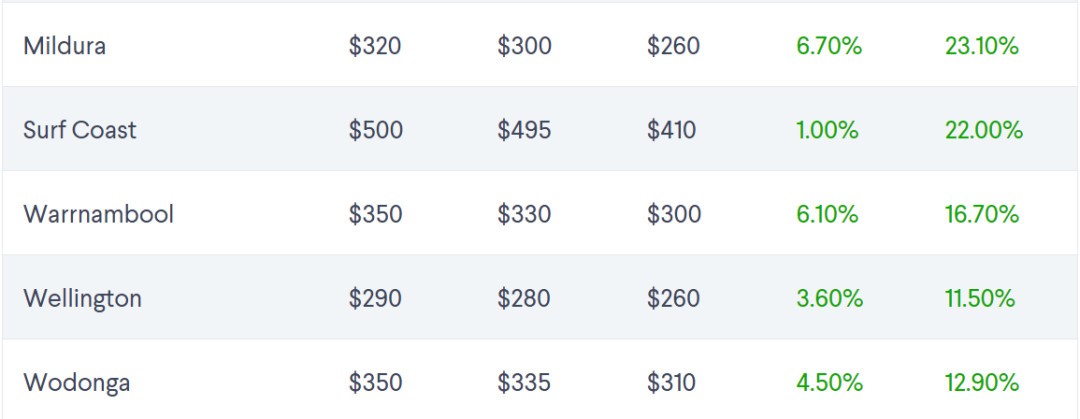Select the Surf Coast region cell
The height and width of the screenshot is (419, 1080).
click(x=80, y=130)
